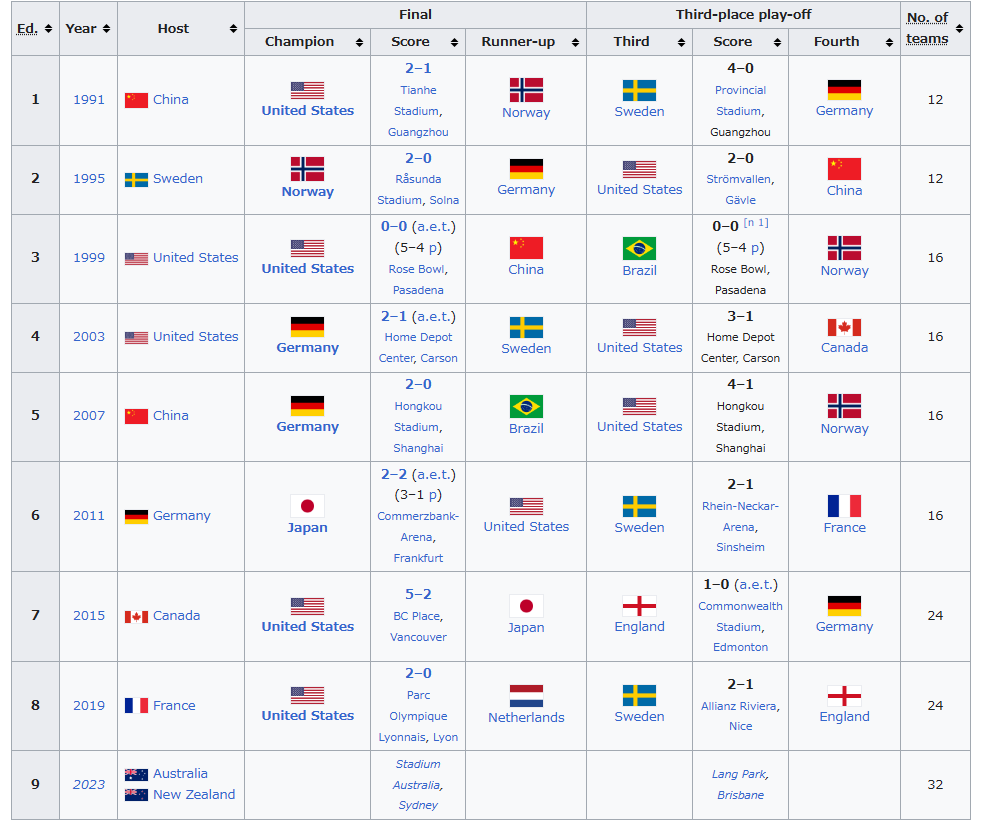
Task: Click Brazil flag in 1999 third-place cell
Action: coord(639,248)
